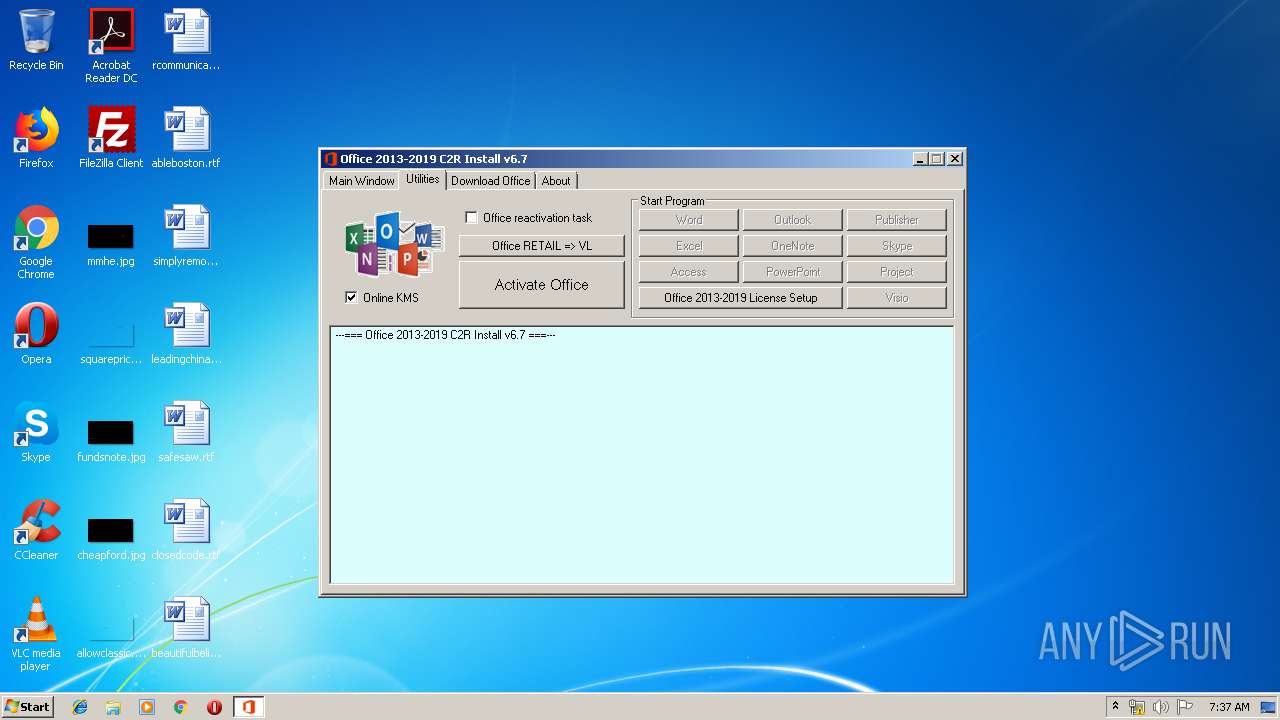Select the mmhe.jpg image file
This screenshot has height=720, width=1280.
[111, 243]
